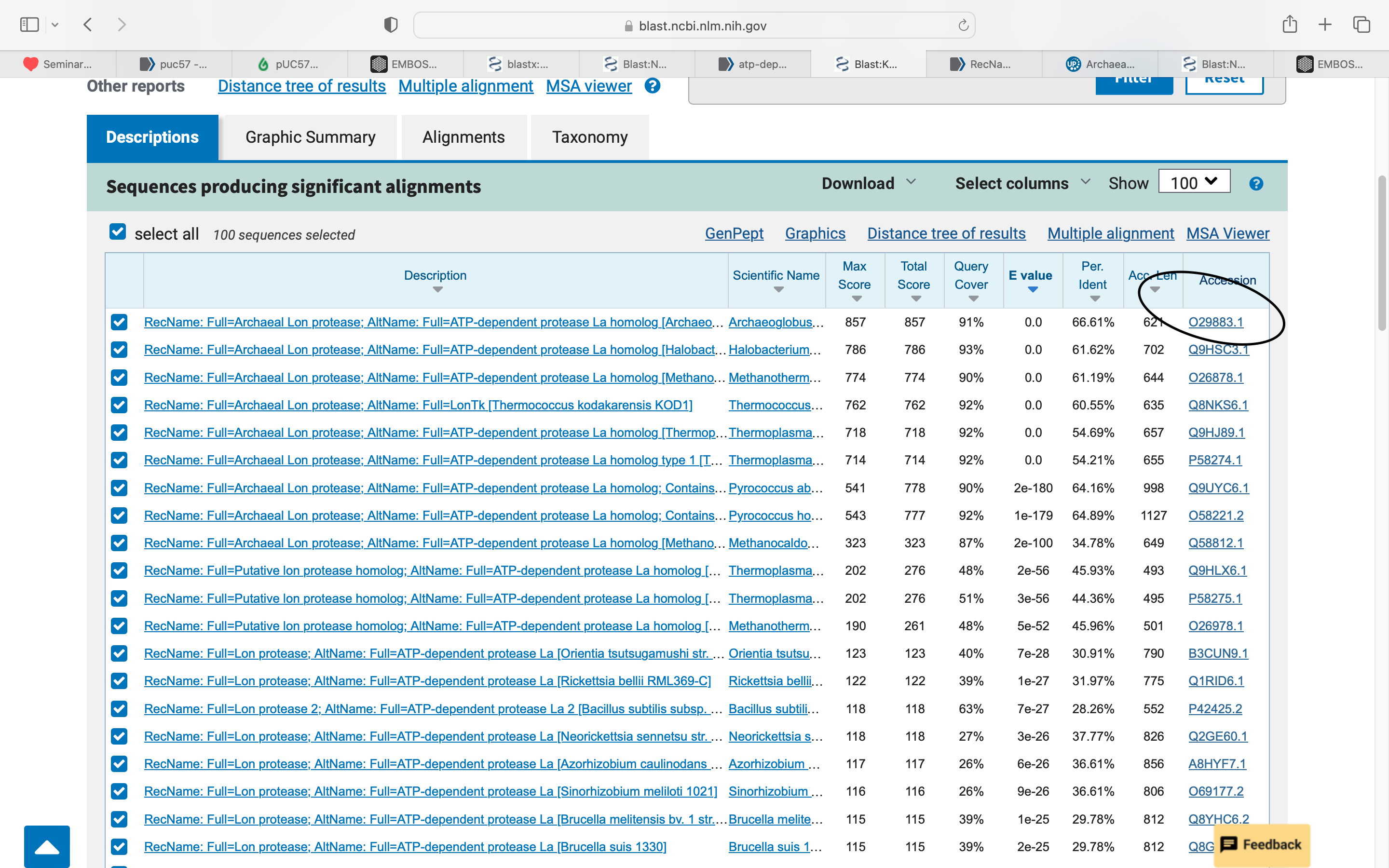This screenshot has height=868, width=1389.
Task: Switch to the Taxonomy tab
Action: (589, 137)
